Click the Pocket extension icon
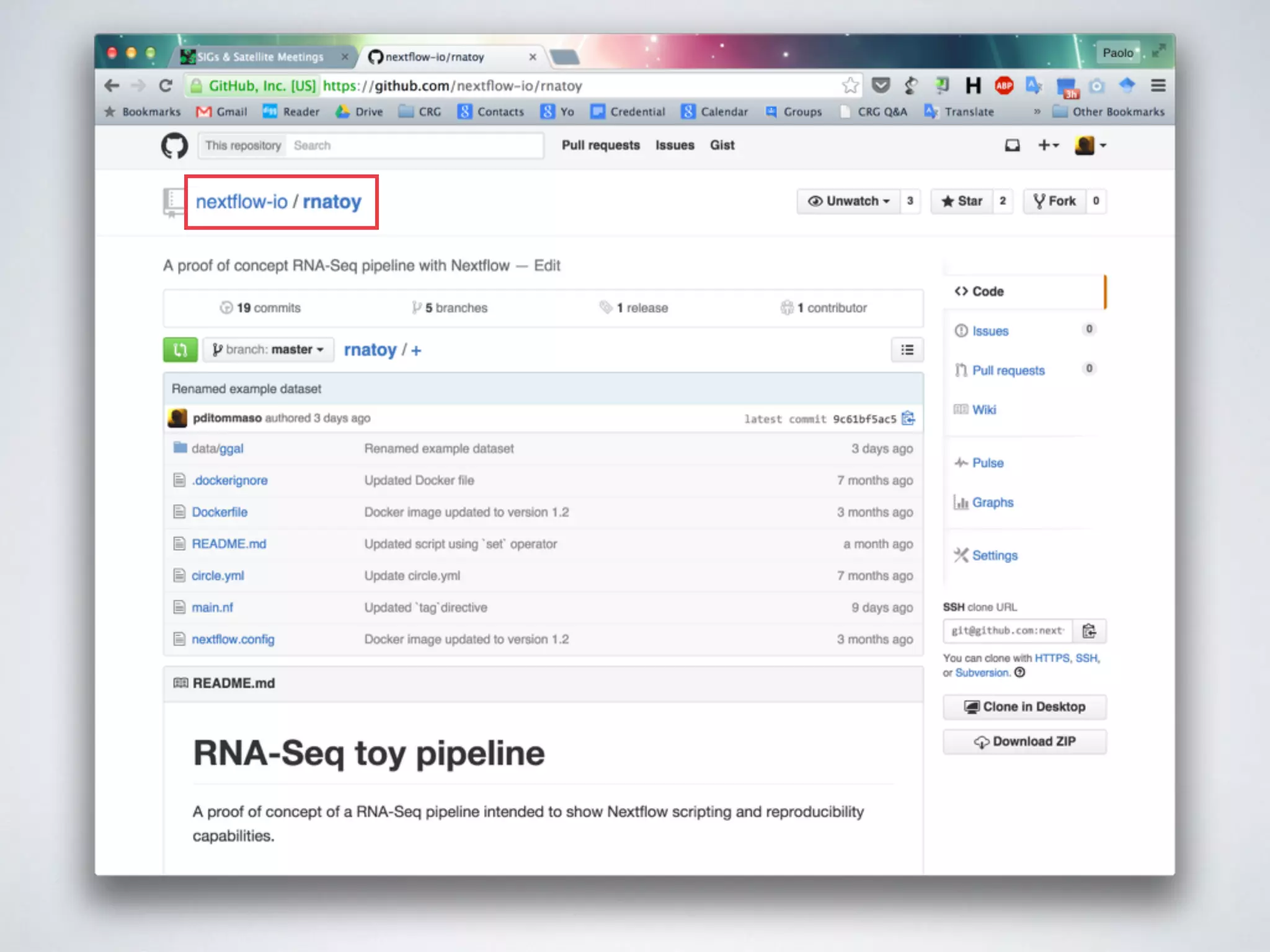The image size is (1270, 952). tap(881, 86)
